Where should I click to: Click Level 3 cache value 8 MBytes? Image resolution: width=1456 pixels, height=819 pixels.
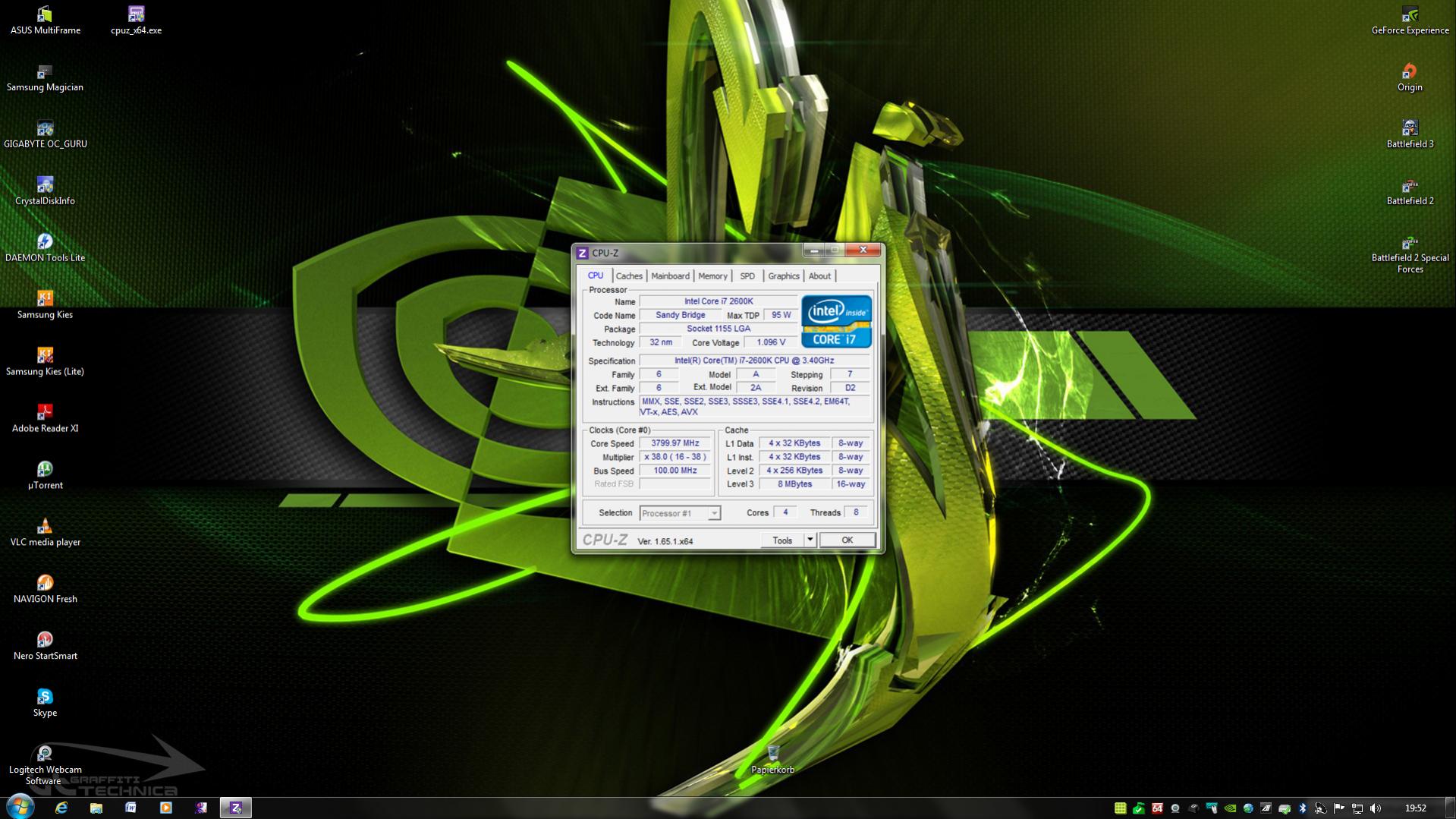(x=794, y=484)
